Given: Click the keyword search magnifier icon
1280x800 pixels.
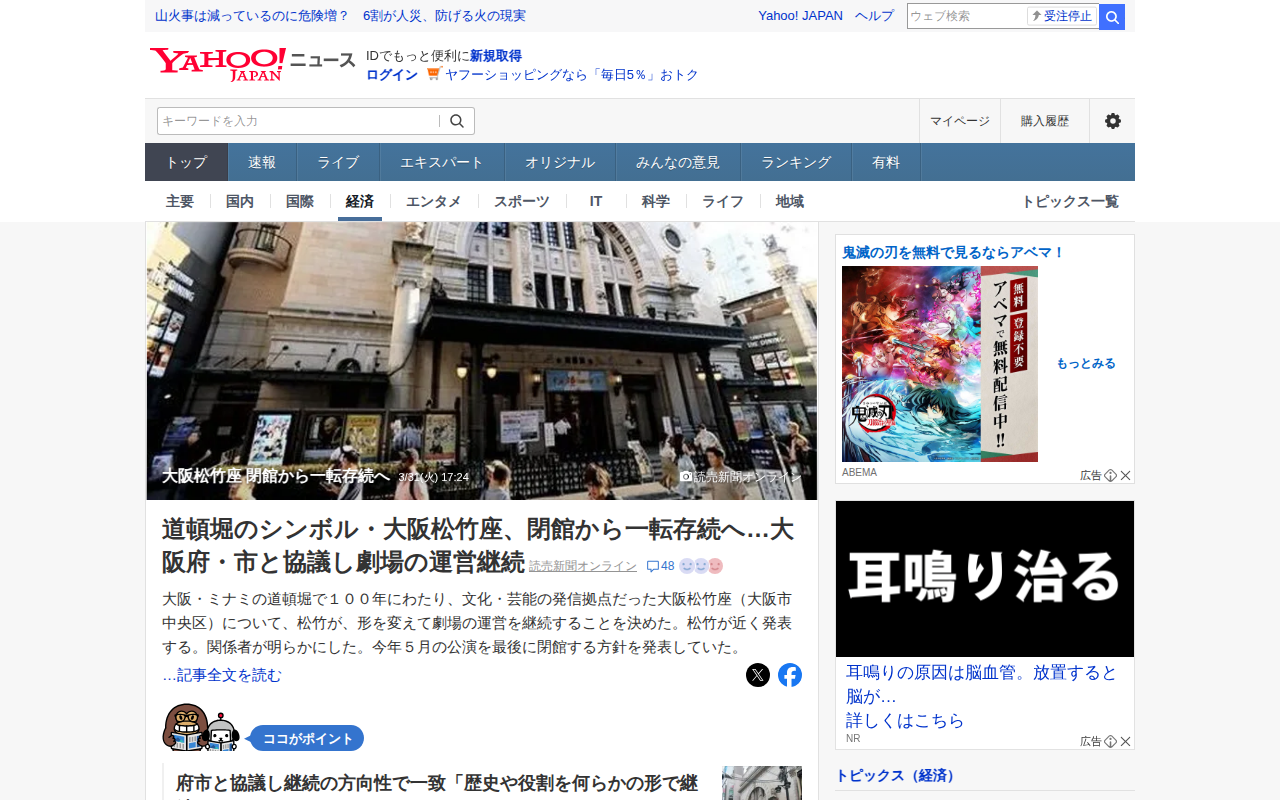Looking at the screenshot, I should (457, 121).
